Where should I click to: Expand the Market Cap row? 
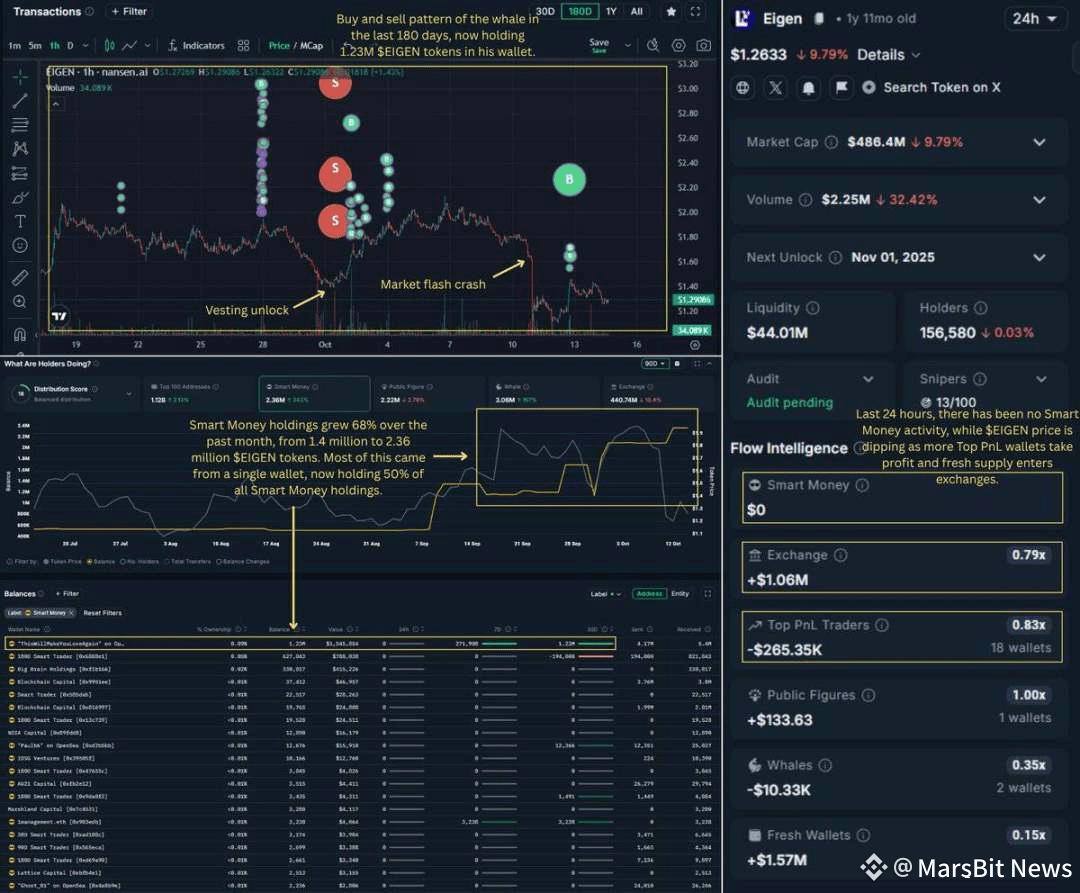(900, 142)
